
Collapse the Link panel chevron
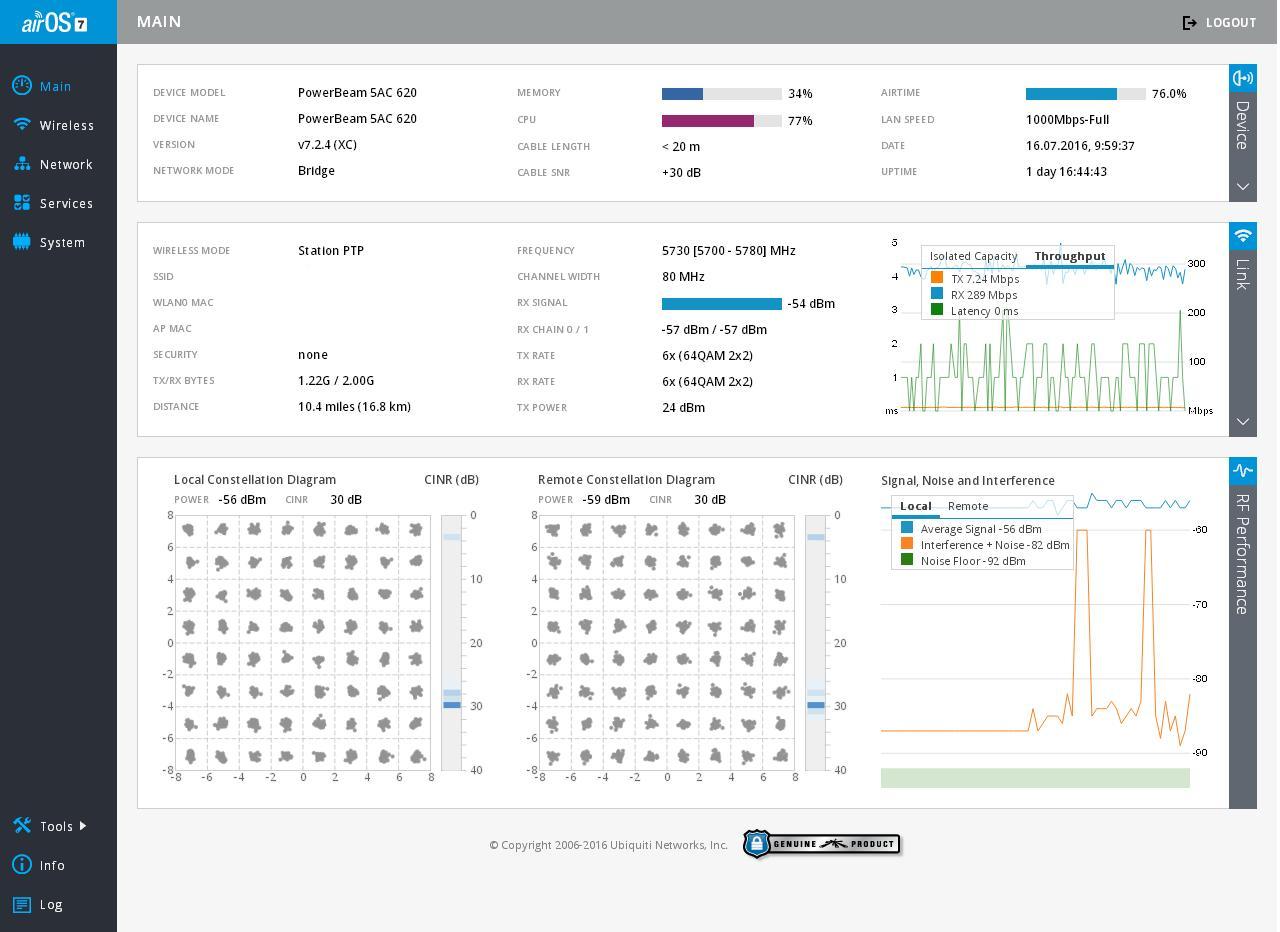pos(1243,422)
